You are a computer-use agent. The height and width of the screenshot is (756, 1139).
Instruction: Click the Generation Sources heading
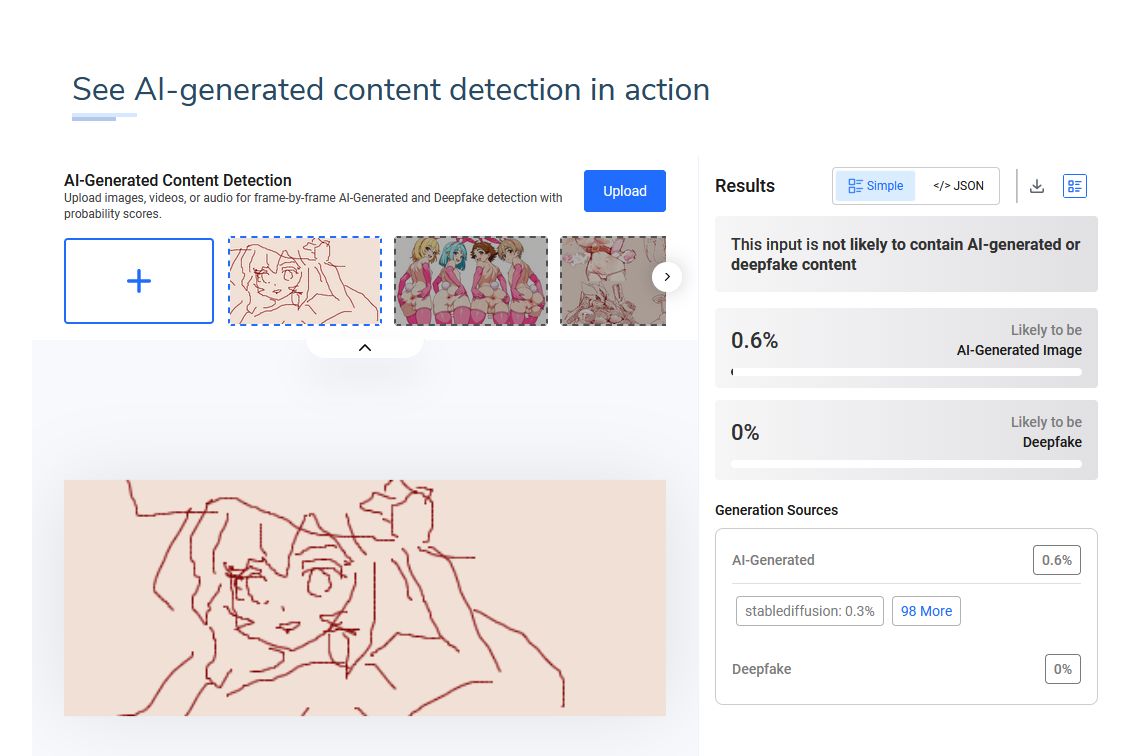pos(776,510)
